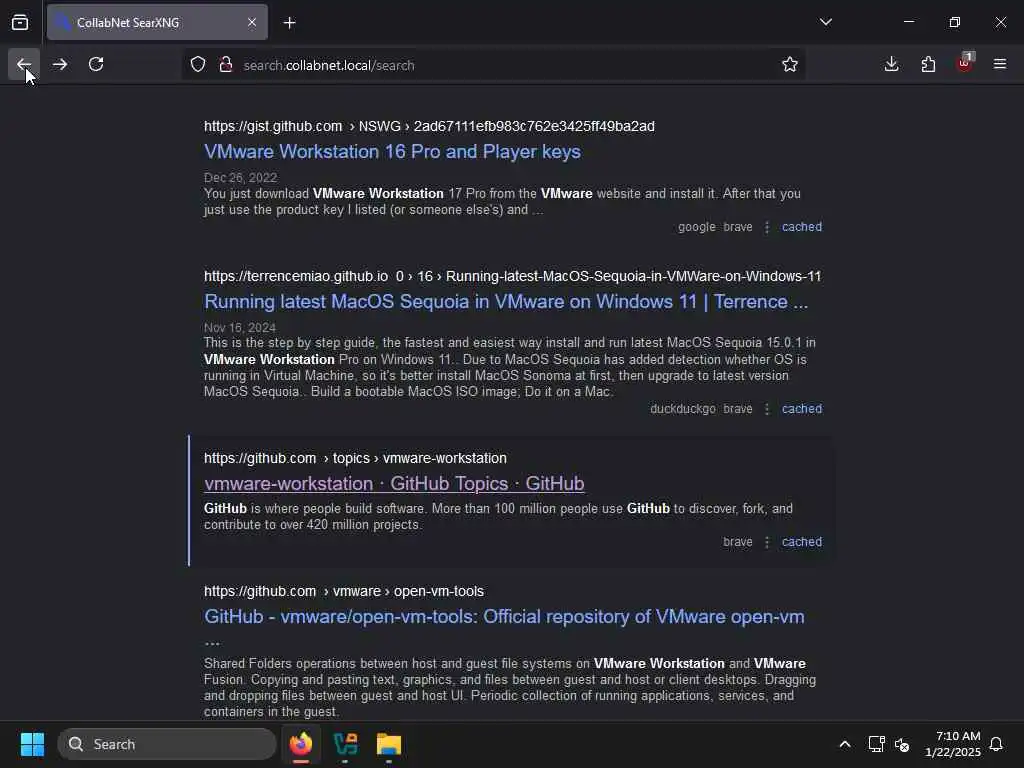The height and width of the screenshot is (768, 1024).
Task: Click the duckduckgo engine label
Action: click(x=682, y=409)
